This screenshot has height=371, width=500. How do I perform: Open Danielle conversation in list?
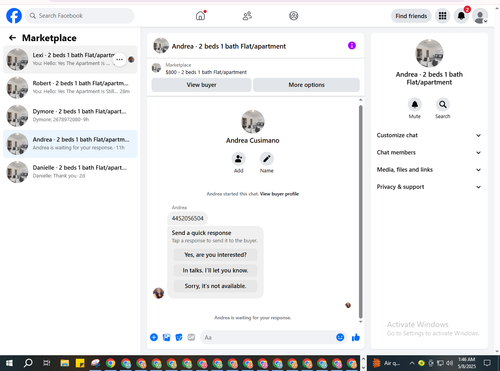70,172
